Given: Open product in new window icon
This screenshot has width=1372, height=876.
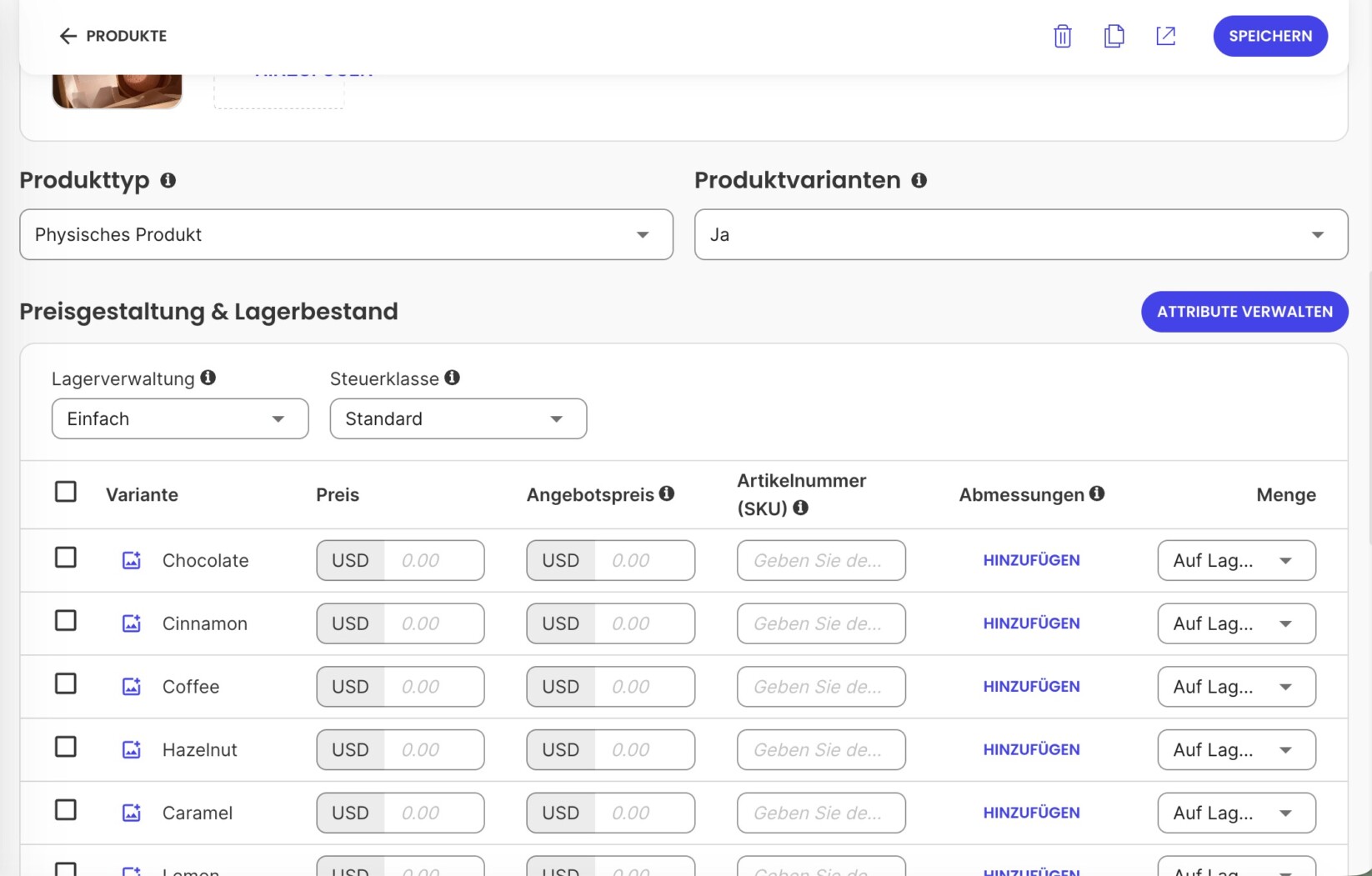Looking at the screenshot, I should pos(1165,36).
